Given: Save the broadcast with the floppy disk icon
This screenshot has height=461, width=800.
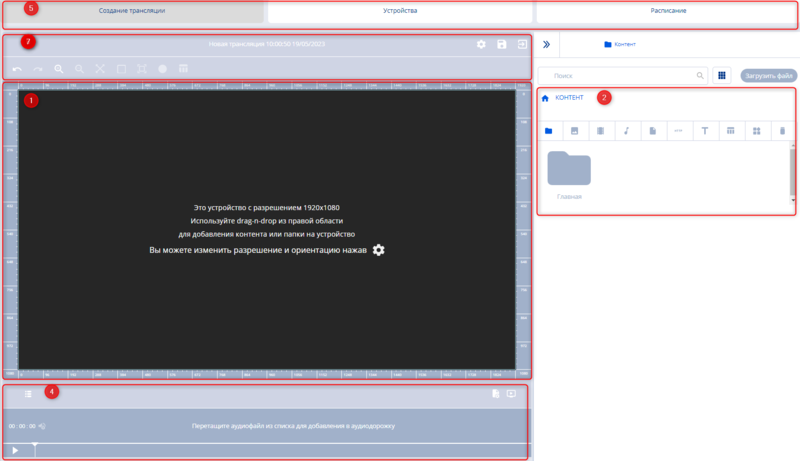Looking at the screenshot, I should (502, 45).
